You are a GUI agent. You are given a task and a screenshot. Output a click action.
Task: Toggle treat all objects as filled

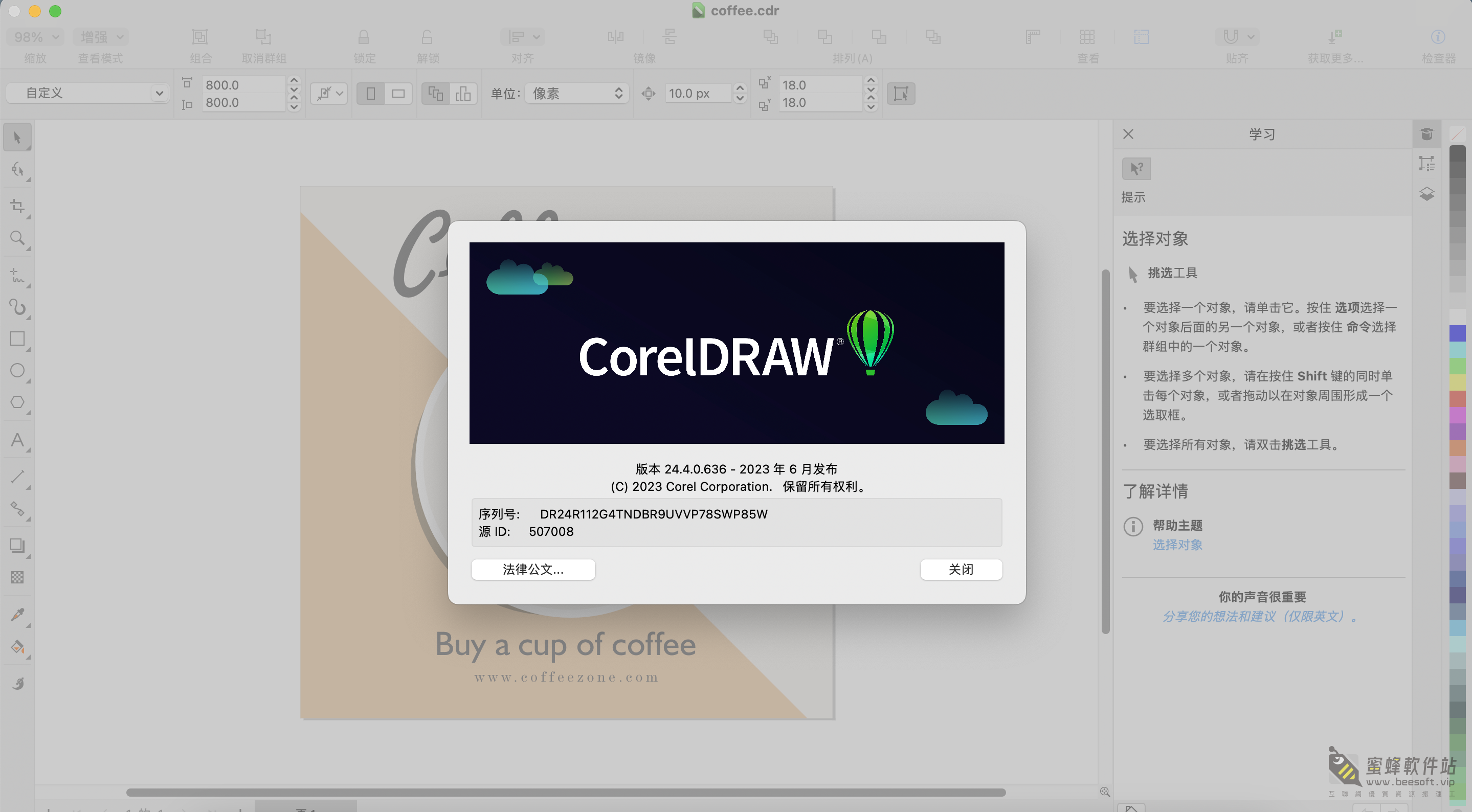tap(901, 93)
